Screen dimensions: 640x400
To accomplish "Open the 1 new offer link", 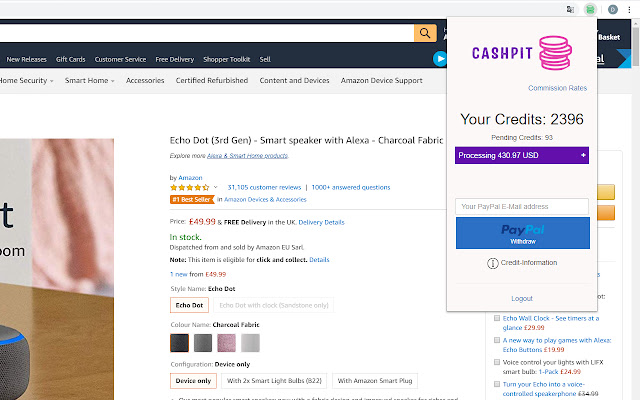I will coord(178,275).
